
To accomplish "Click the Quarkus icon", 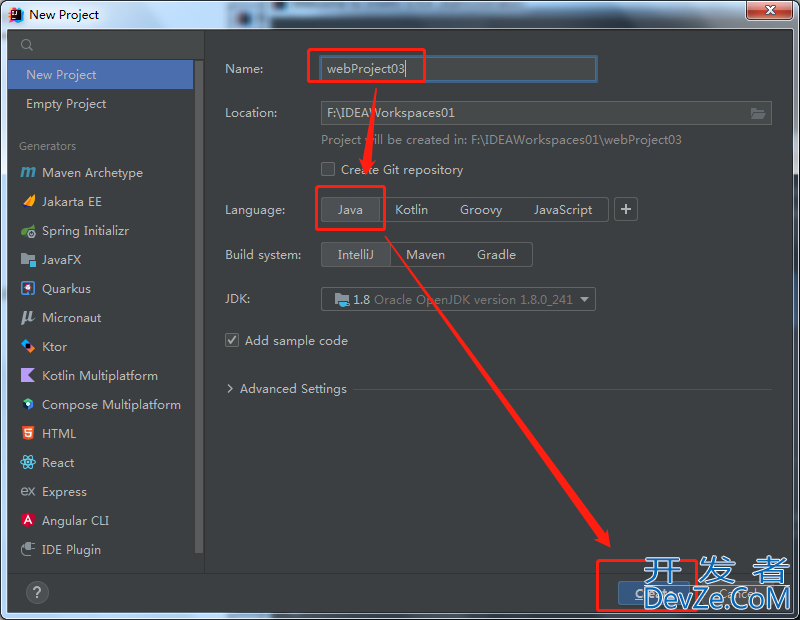I will 28,288.
